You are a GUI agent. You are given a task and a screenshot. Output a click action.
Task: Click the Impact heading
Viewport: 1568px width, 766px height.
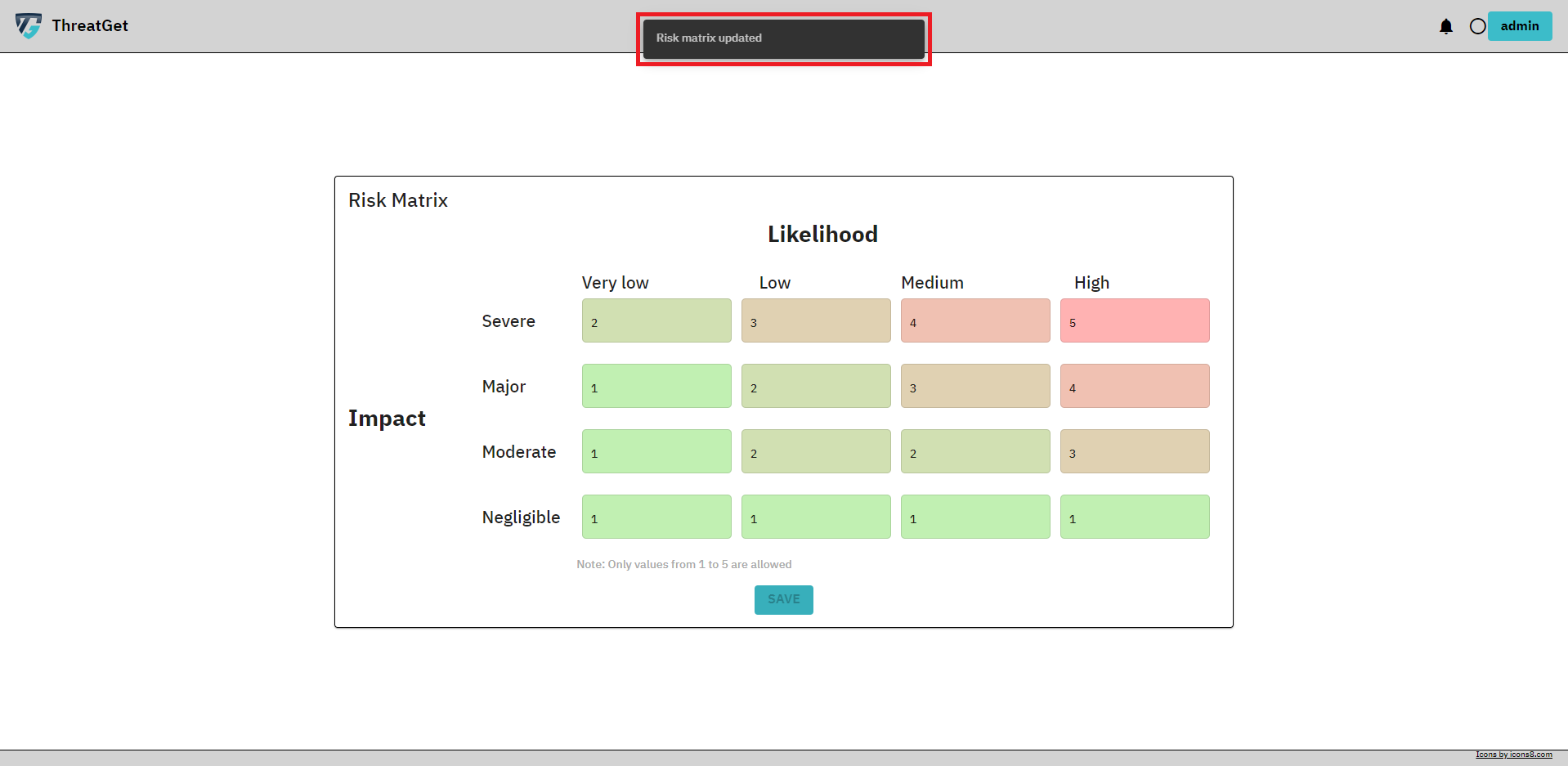pos(387,419)
